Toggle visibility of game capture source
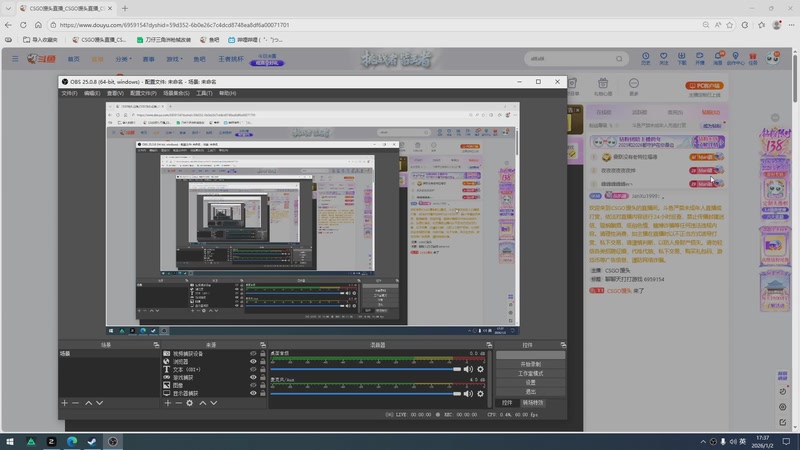This screenshot has height=450, width=800. (x=253, y=378)
